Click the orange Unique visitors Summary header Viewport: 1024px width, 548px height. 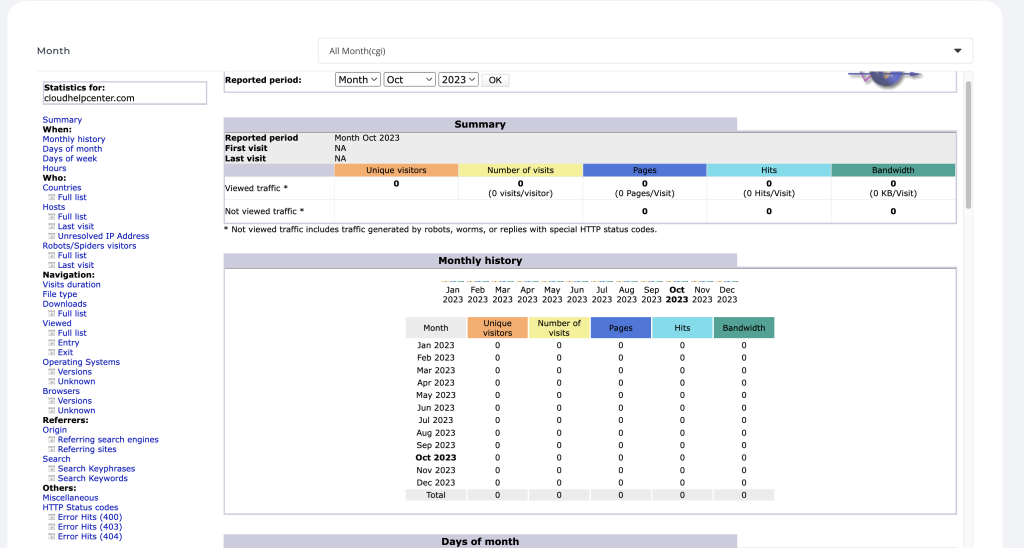[396, 171]
